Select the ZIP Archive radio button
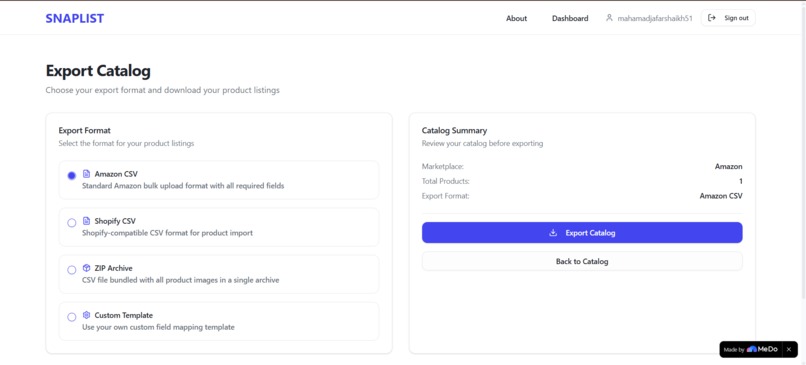806x365 pixels. pyautogui.click(x=72, y=270)
